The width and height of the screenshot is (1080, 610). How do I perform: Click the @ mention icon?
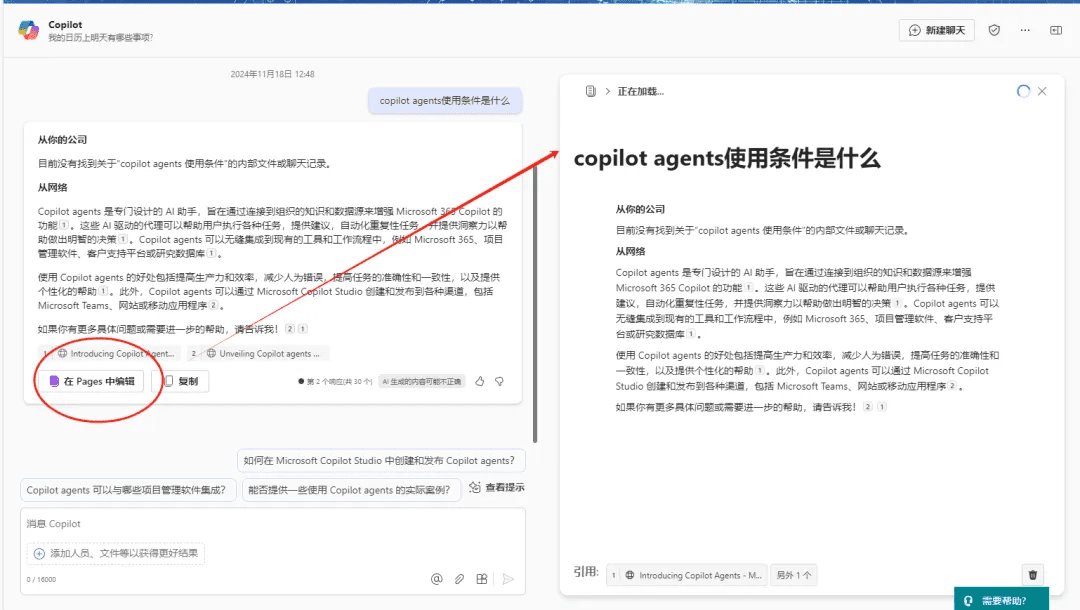tap(437, 579)
